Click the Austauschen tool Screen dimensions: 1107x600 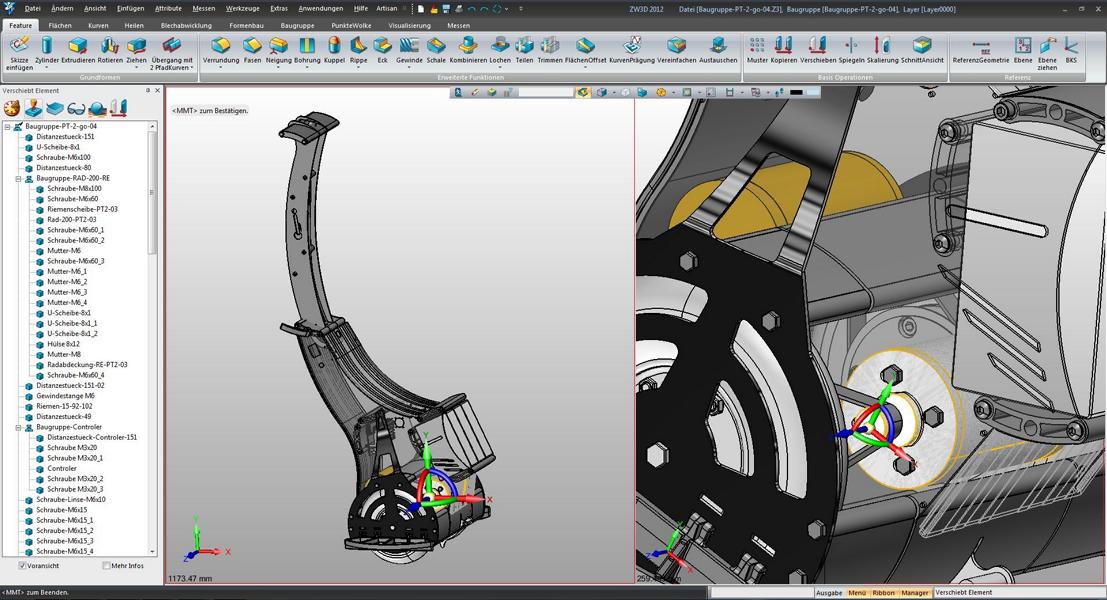(718, 50)
